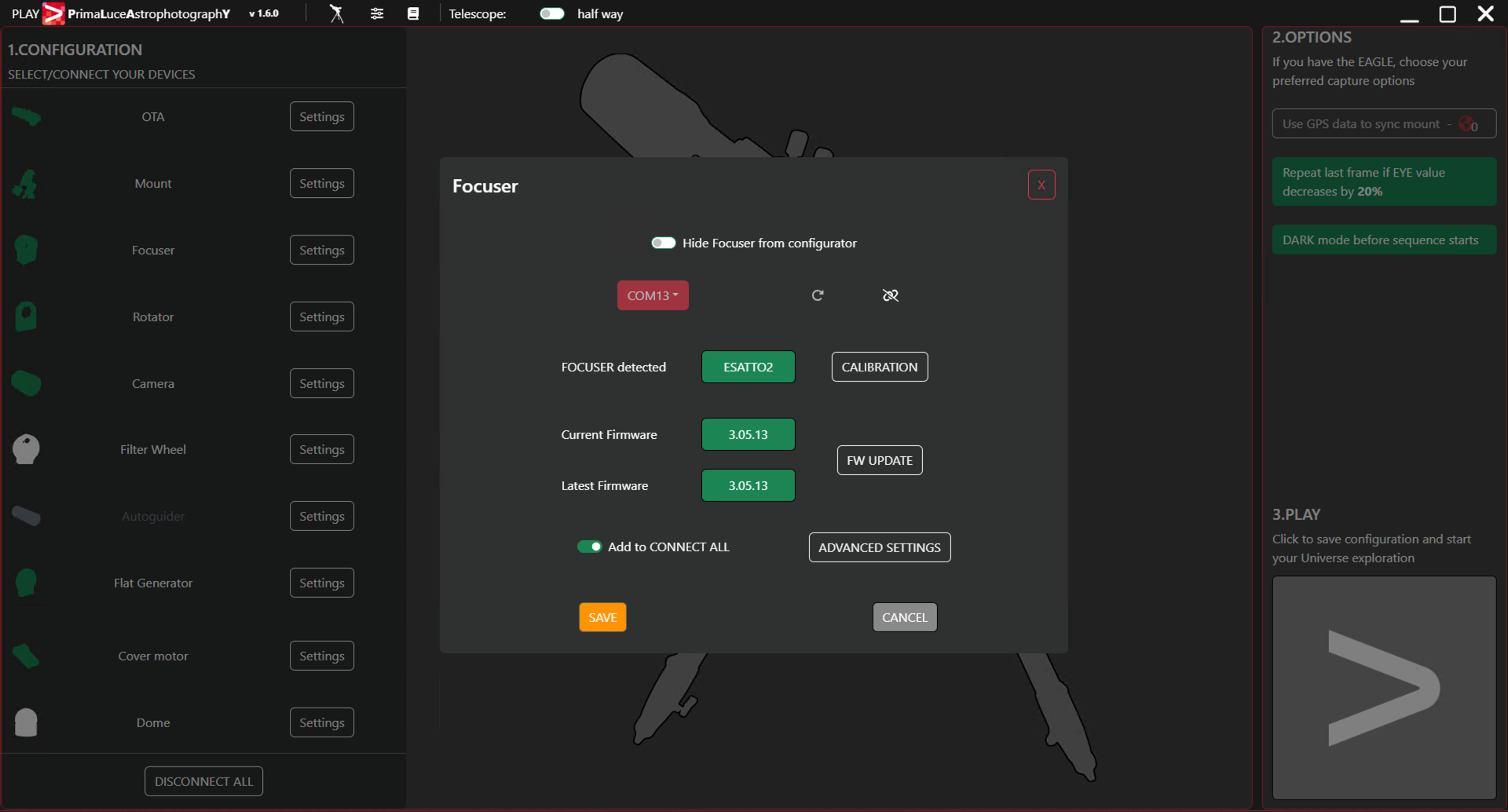Open Settings for Focuser
Viewport: 1508px width, 812px height.
[x=322, y=250]
